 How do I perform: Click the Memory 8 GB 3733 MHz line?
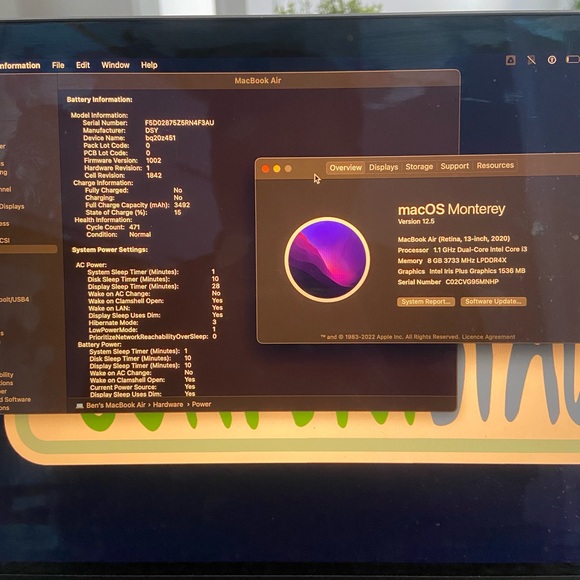pos(452,260)
